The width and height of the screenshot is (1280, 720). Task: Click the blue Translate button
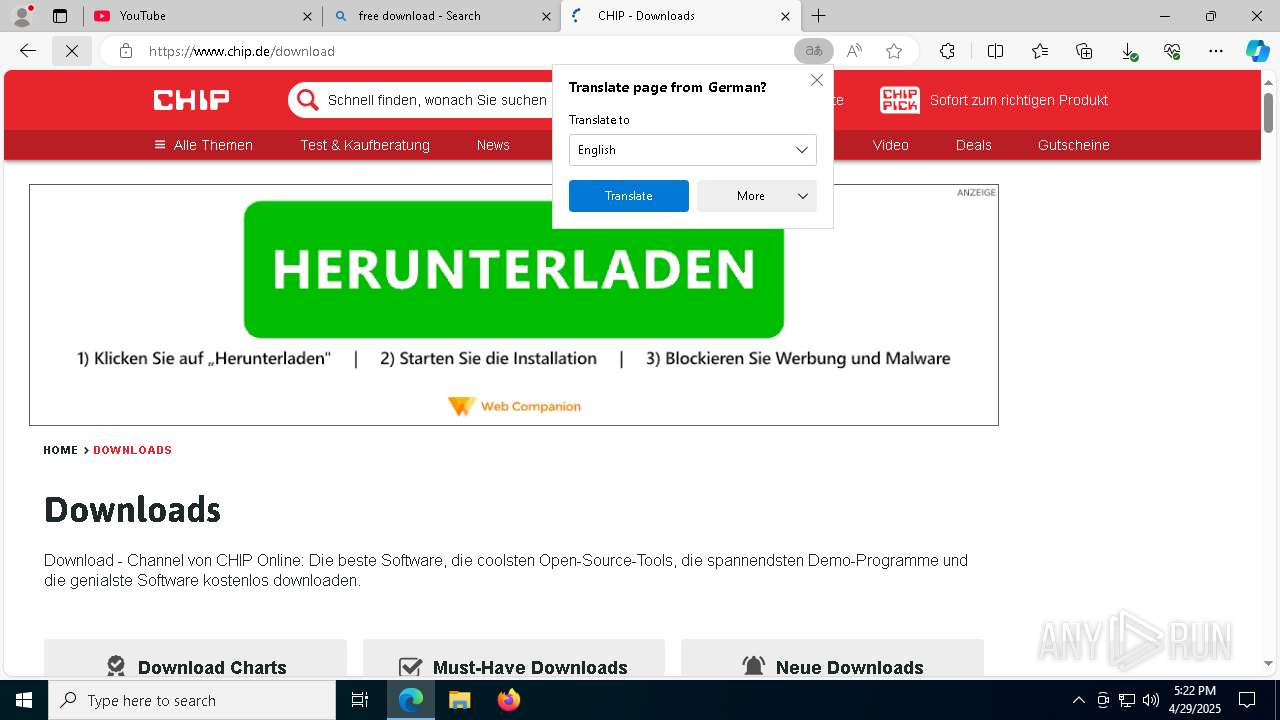tap(629, 196)
